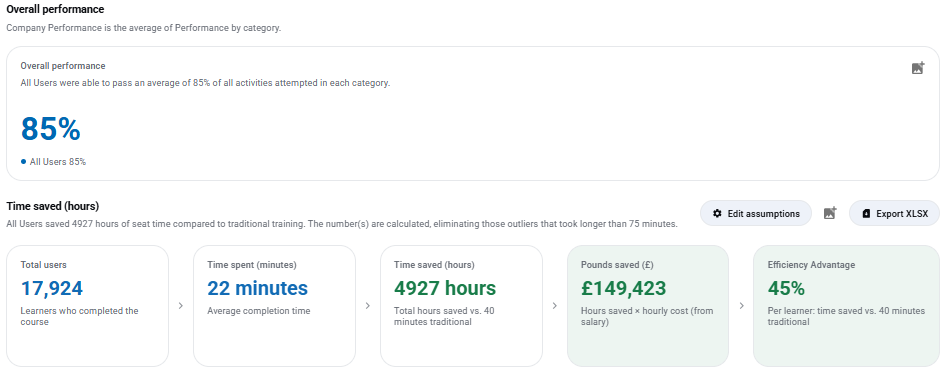
Task: Click chevron before the Efficiency Advantage card
Action: [x=741, y=306]
